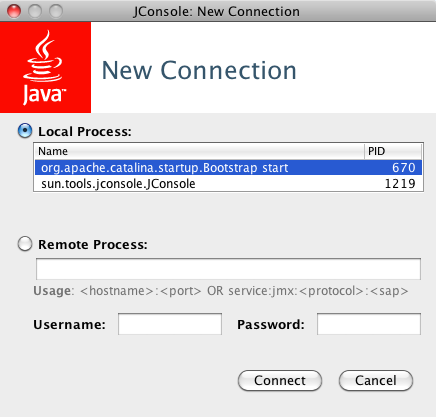Click the Java logo icon
The height and width of the screenshot is (417, 436).
(45, 67)
